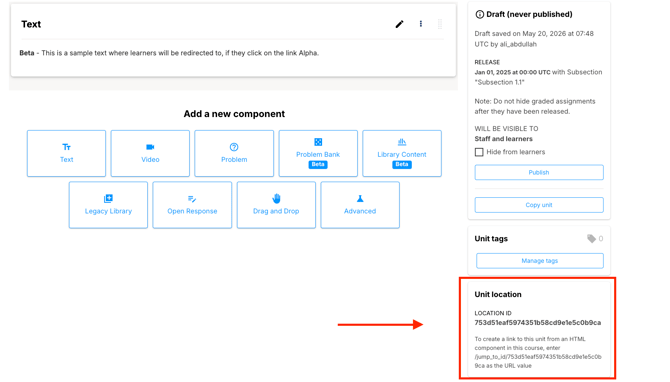Add a new Problem component
This screenshot has height=382, width=670.
tap(234, 153)
